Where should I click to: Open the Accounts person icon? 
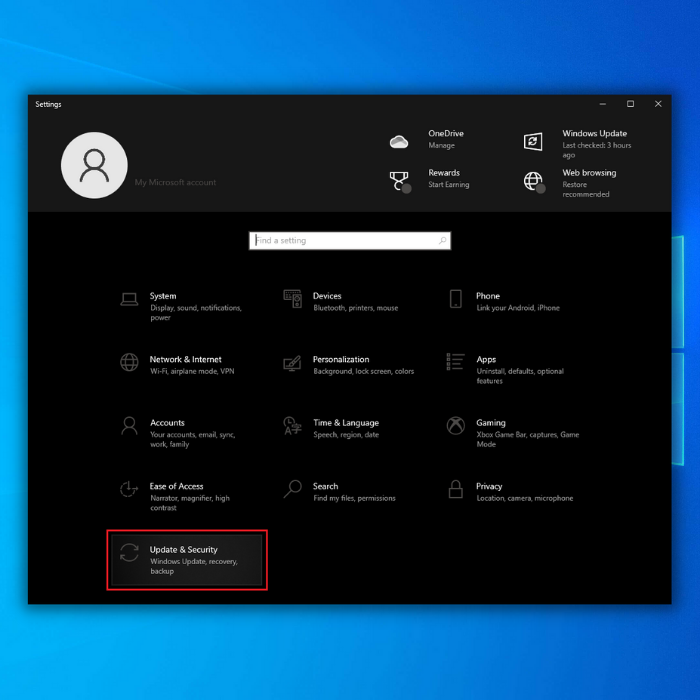click(x=129, y=426)
